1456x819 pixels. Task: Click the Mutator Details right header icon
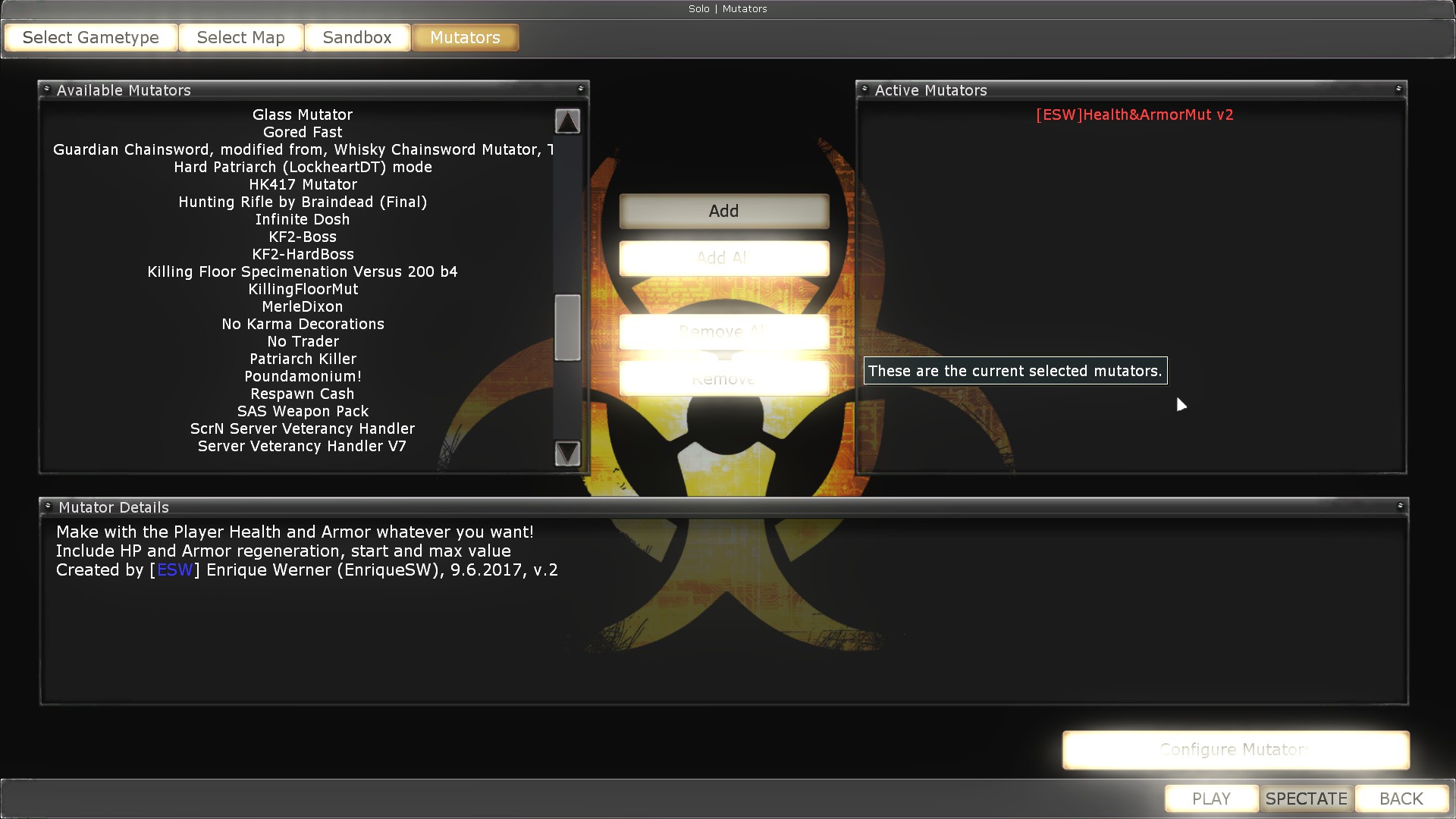click(1400, 506)
